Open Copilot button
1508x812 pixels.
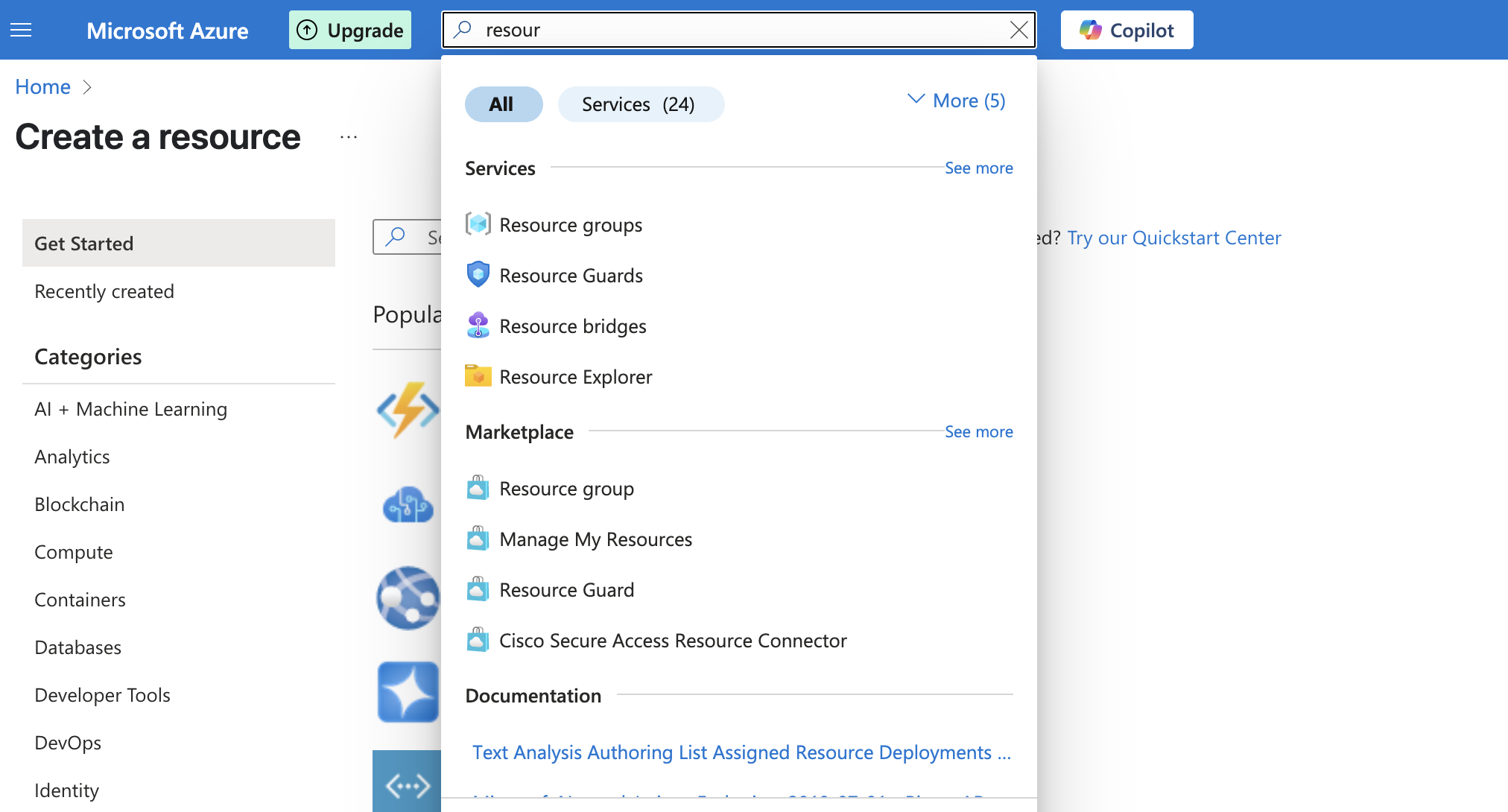1127,30
